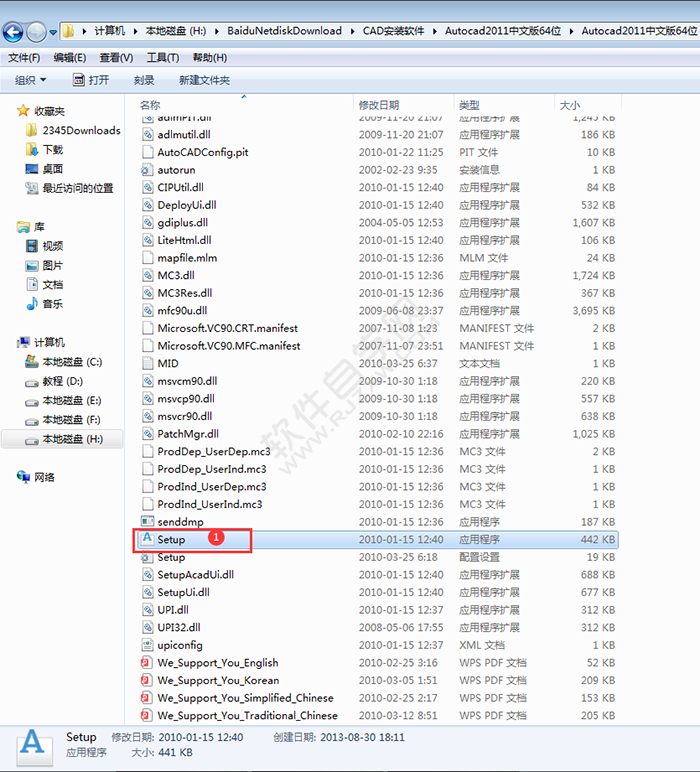Image resolution: width=700 pixels, height=772 pixels.
Task: Click large Setup icon in details pane
Action: pos(34,746)
